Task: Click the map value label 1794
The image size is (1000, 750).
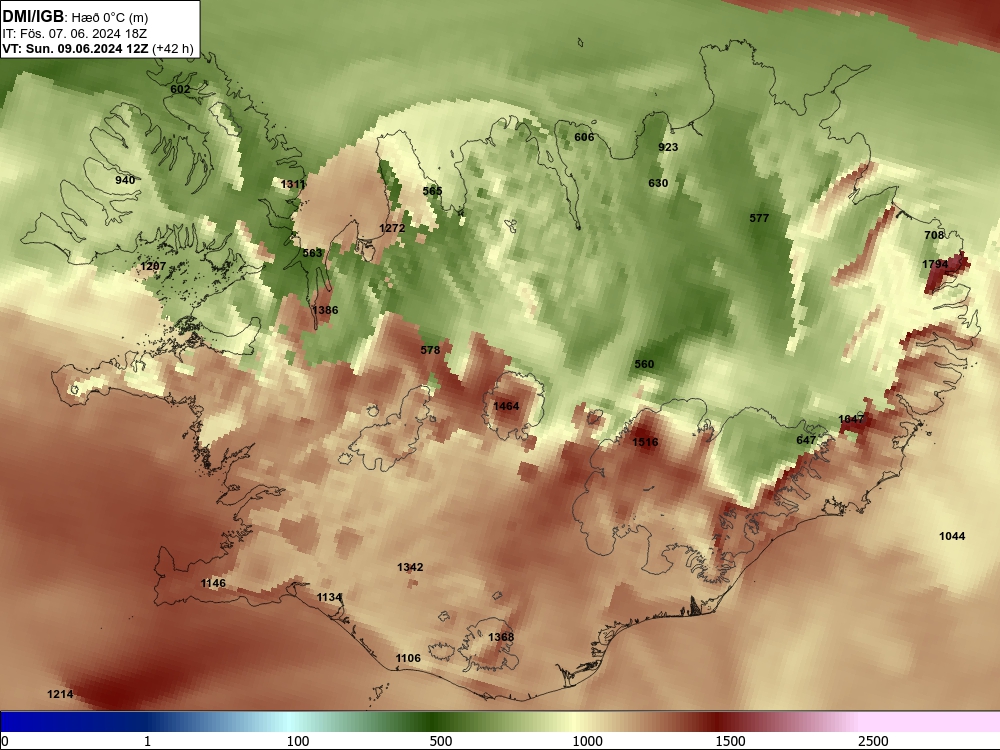Action: [935, 264]
